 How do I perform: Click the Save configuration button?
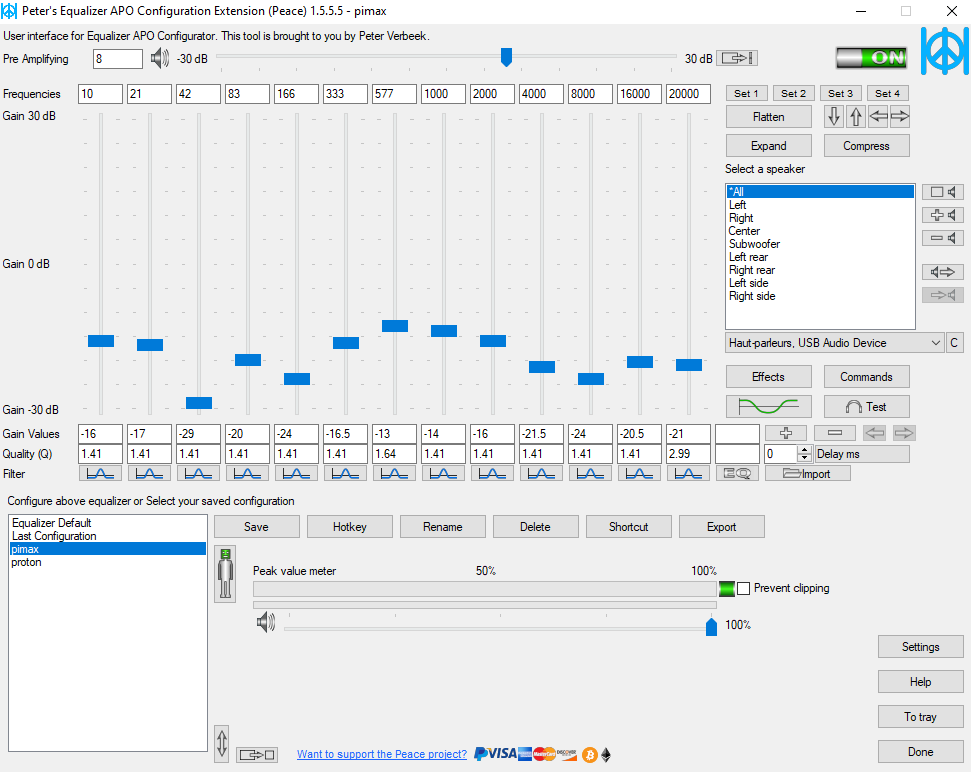256,527
